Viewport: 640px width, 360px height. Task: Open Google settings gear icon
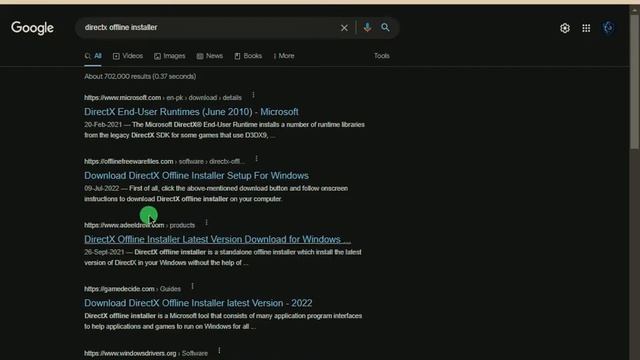(565, 28)
